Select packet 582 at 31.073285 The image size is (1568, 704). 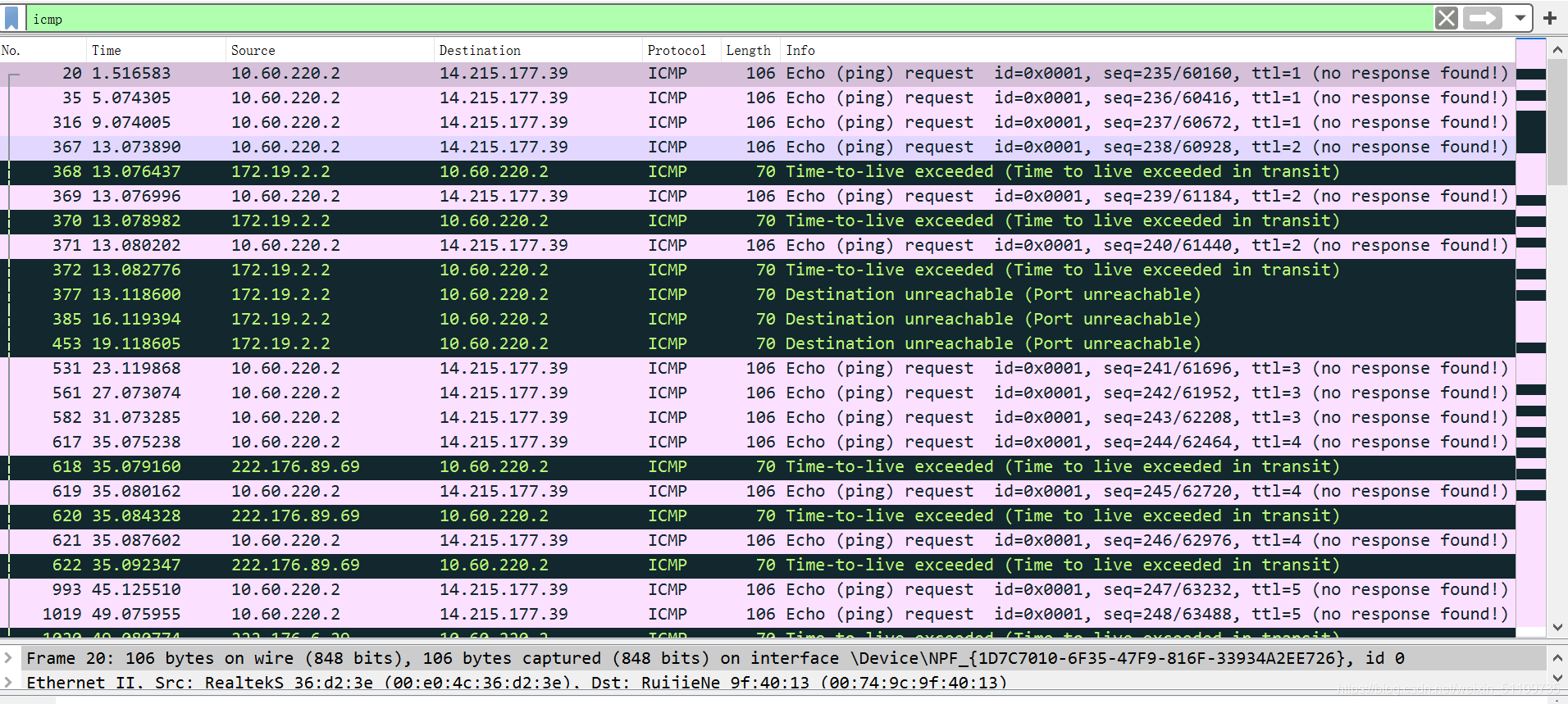click(758, 418)
